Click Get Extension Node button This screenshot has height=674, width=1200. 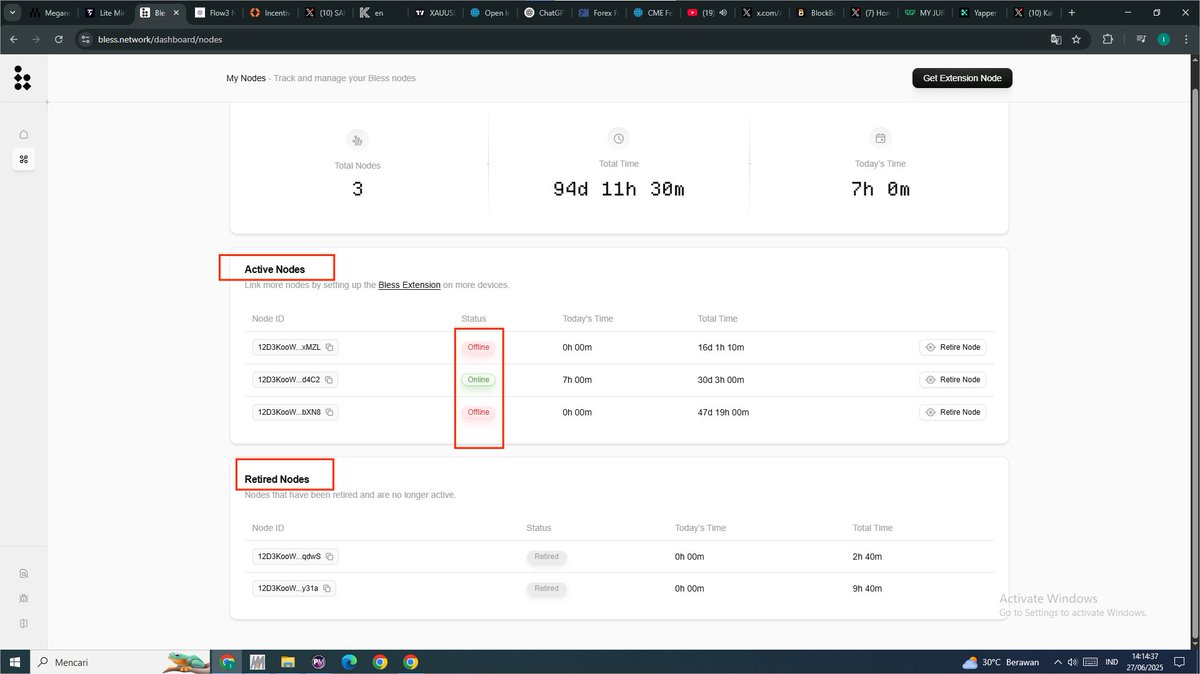pyautogui.click(x=962, y=78)
